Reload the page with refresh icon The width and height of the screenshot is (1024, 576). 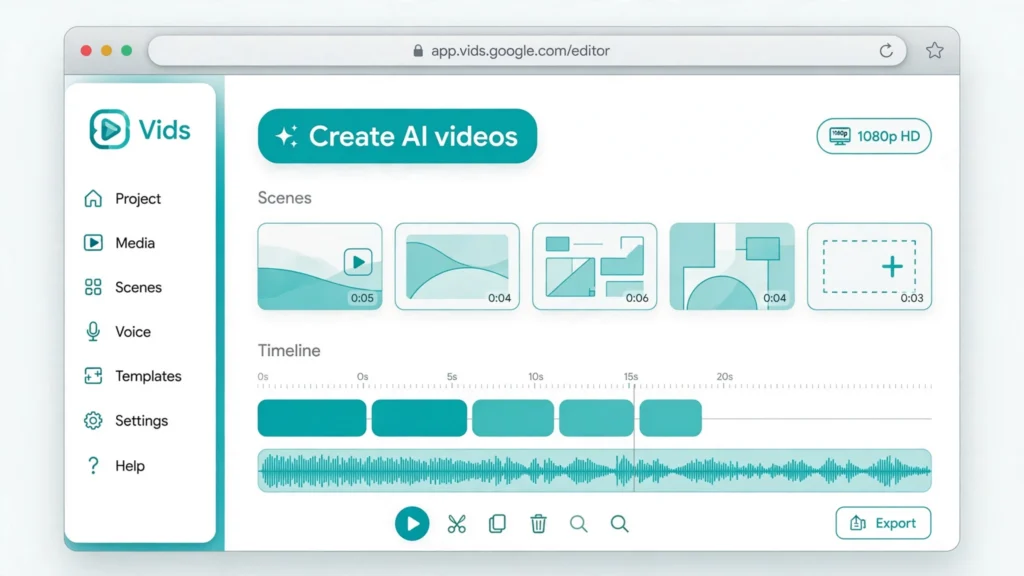pyautogui.click(x=886, y=51)
